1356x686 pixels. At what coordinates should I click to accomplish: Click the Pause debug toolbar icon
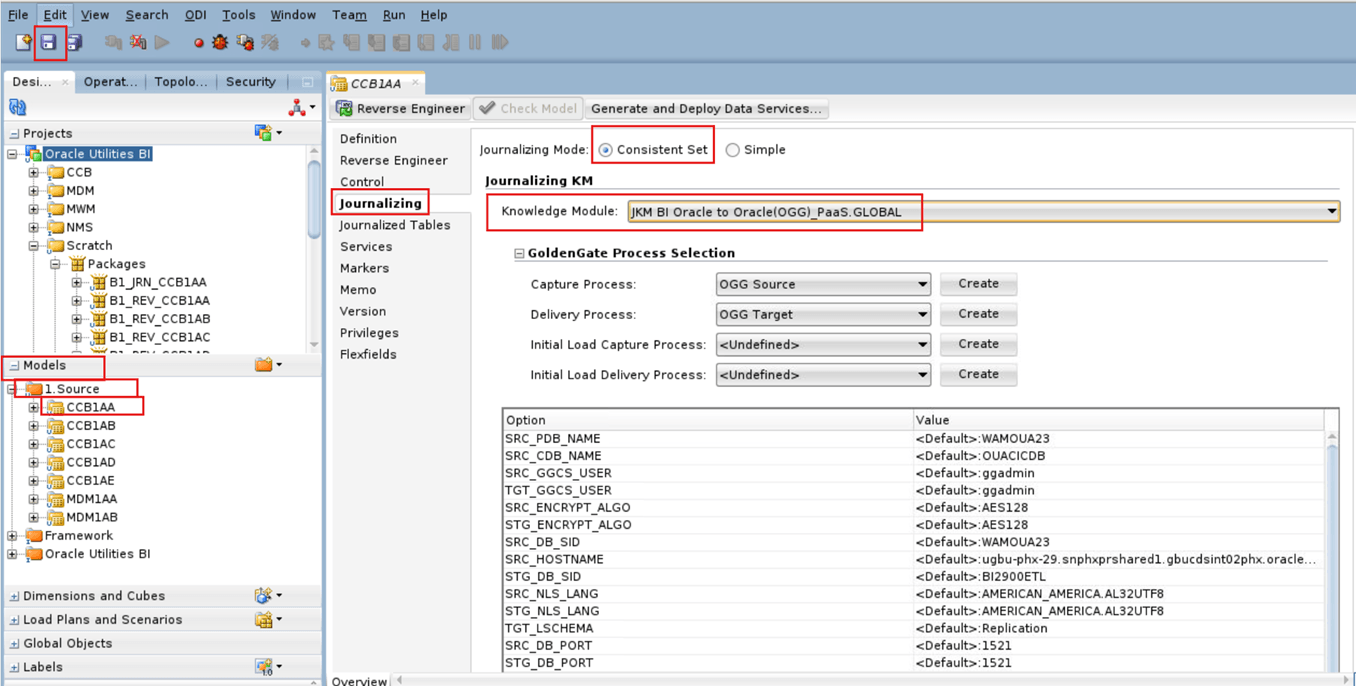click(475, 43)
